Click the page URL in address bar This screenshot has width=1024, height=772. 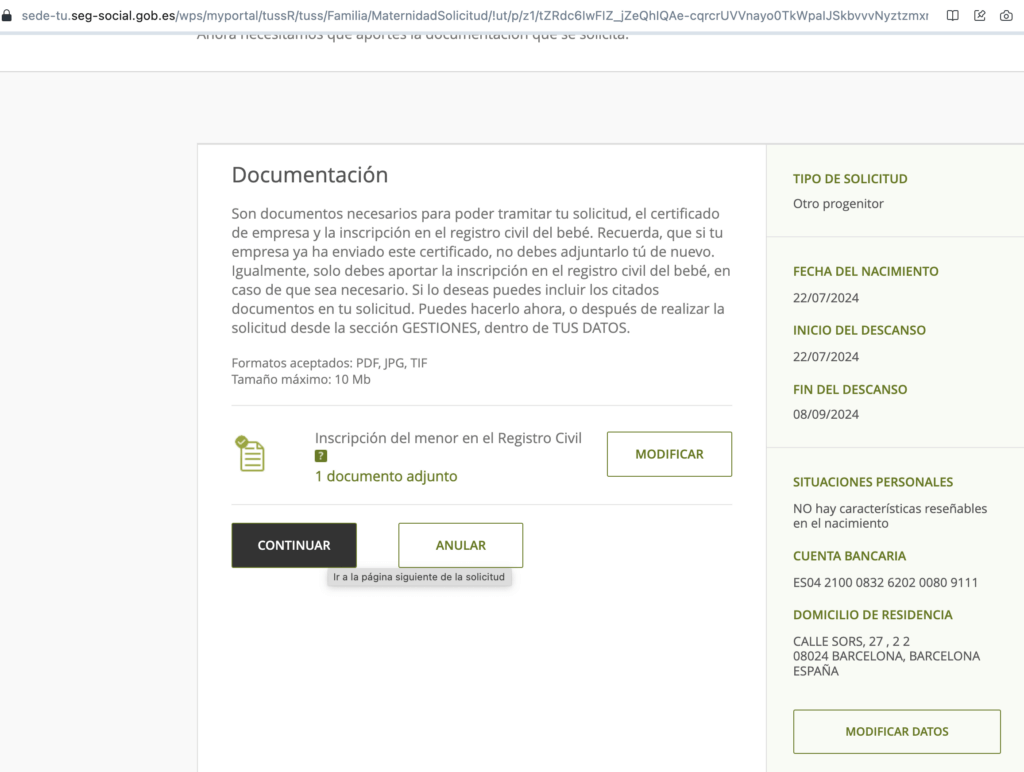tap(474, 16)
